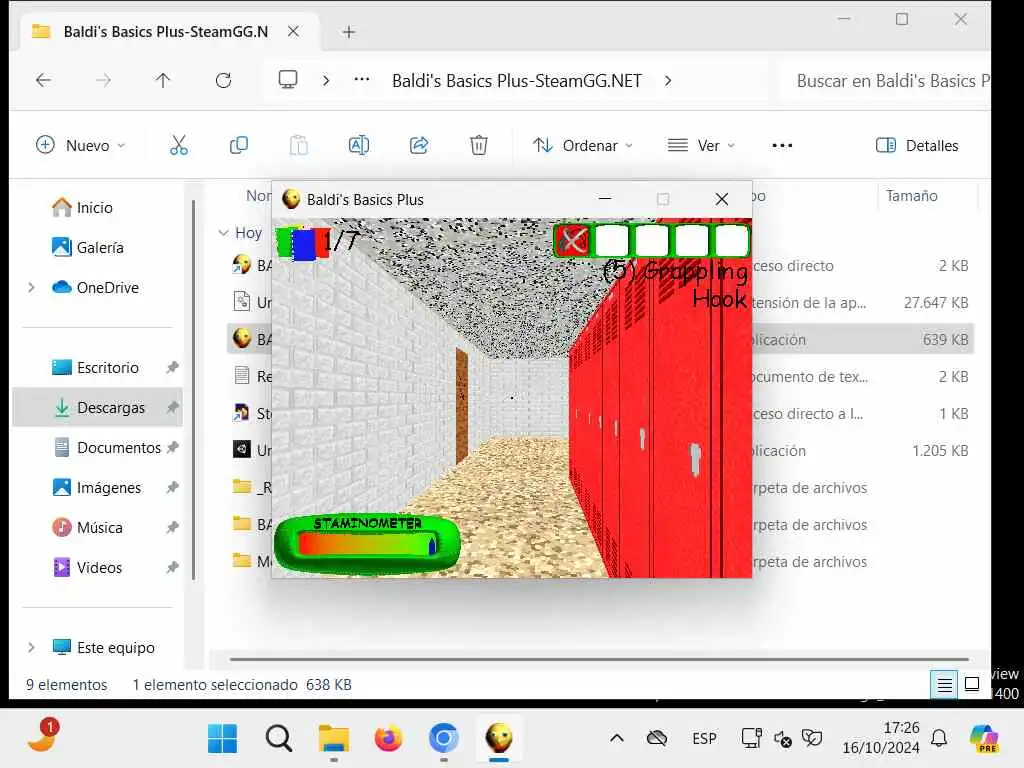Go forward with the right arrow
Viewport: 1024px width, 768px height.
pos(103,80)
